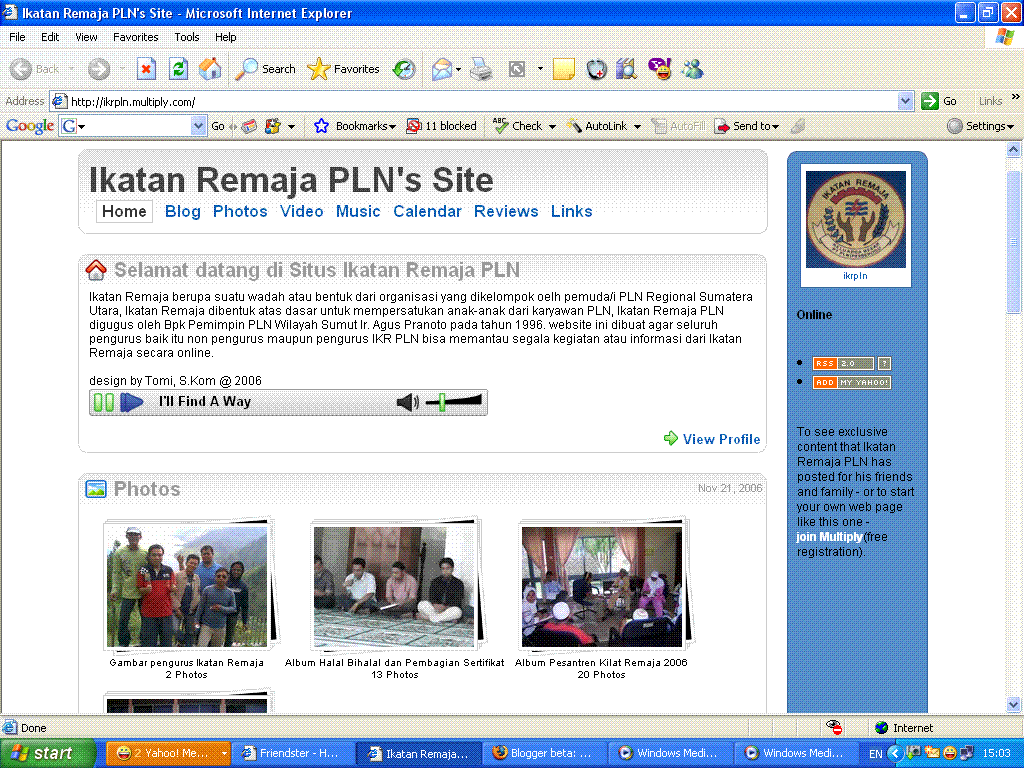Click the blue play arrow in the music player

point(132,402)
